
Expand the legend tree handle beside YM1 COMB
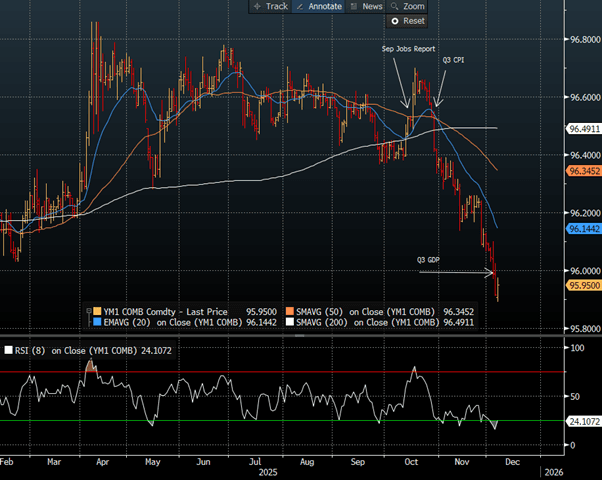[x=88, y=309]
